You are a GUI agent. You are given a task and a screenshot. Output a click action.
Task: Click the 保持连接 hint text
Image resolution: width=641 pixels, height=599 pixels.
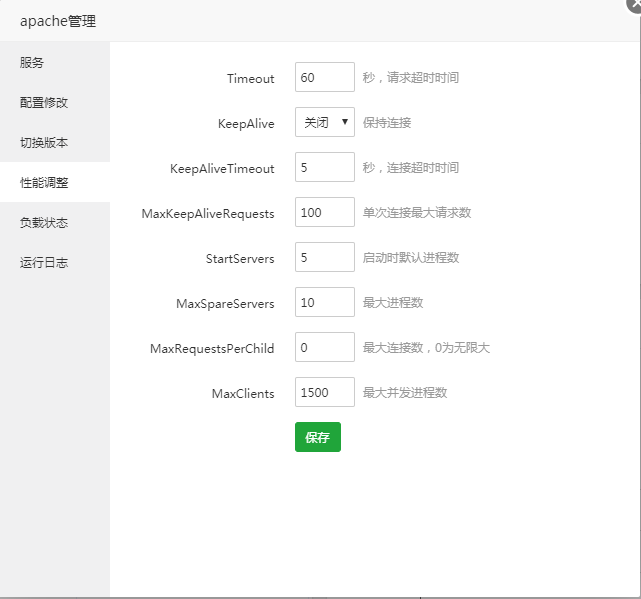[387, 123]
